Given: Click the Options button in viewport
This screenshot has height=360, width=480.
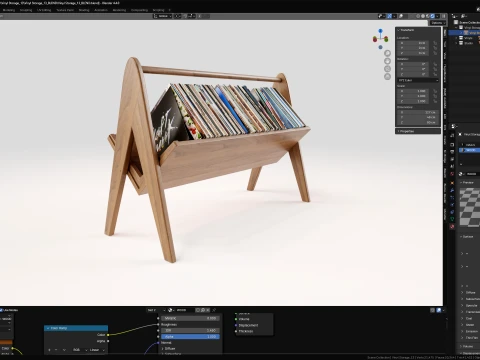Looking at the screenshot, I should click(437, 23).
